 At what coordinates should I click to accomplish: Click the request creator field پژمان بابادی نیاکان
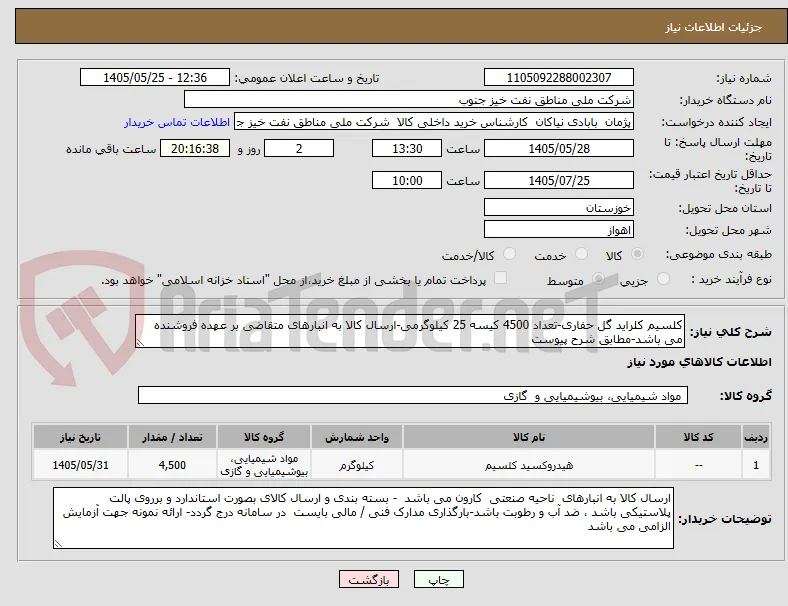coord(434,122)
